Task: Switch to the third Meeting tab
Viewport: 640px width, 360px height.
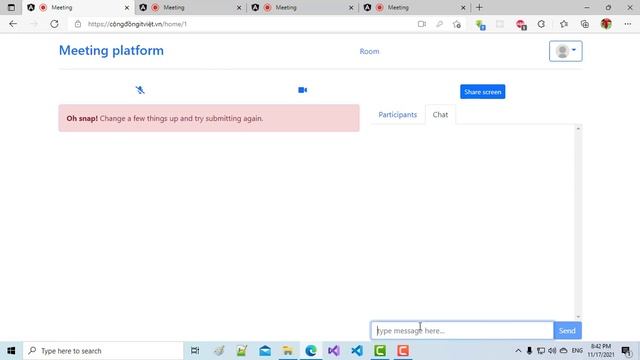Action: pos(302,7)
